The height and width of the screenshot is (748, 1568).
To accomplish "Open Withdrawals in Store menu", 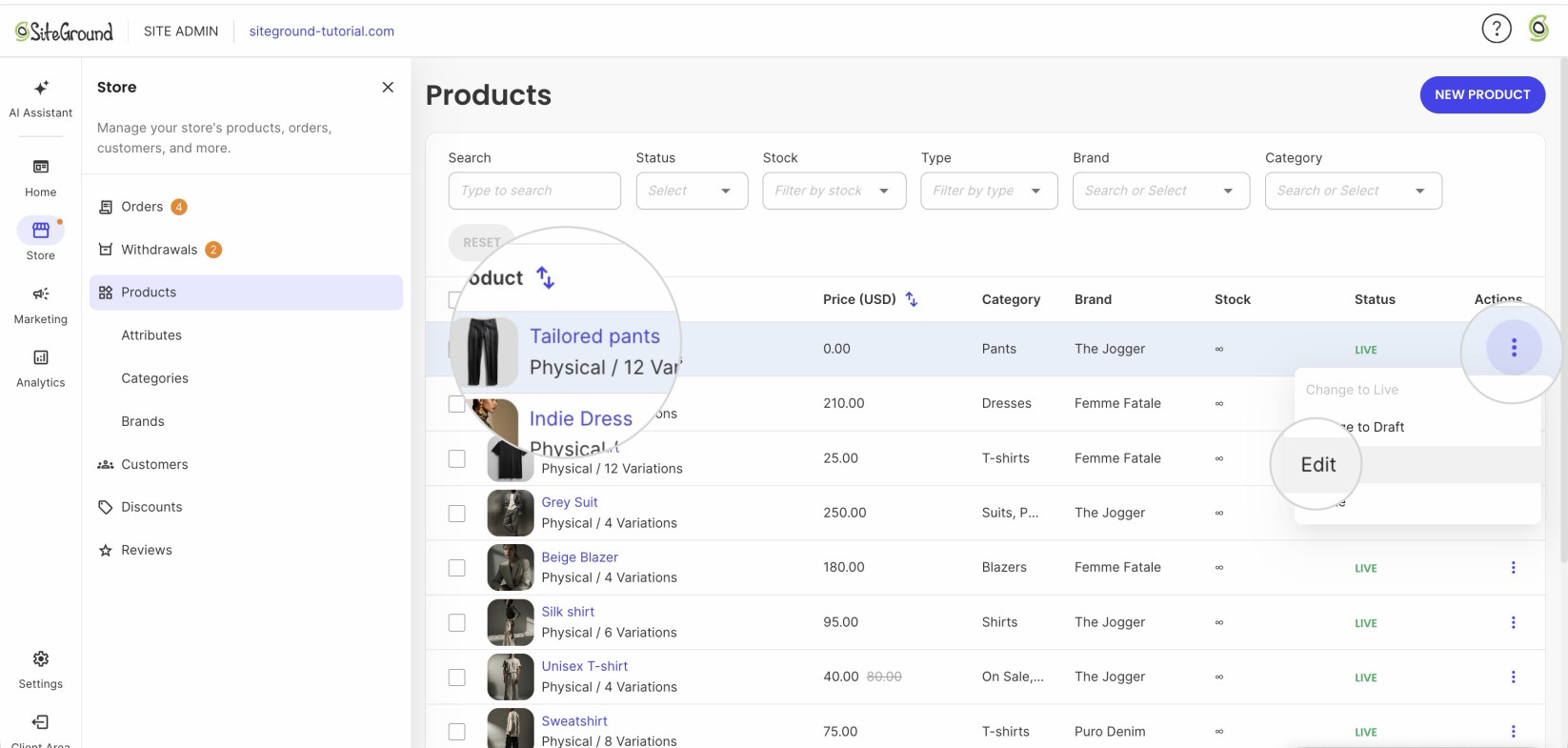I will pyautogui.click(x=246, y=250).
